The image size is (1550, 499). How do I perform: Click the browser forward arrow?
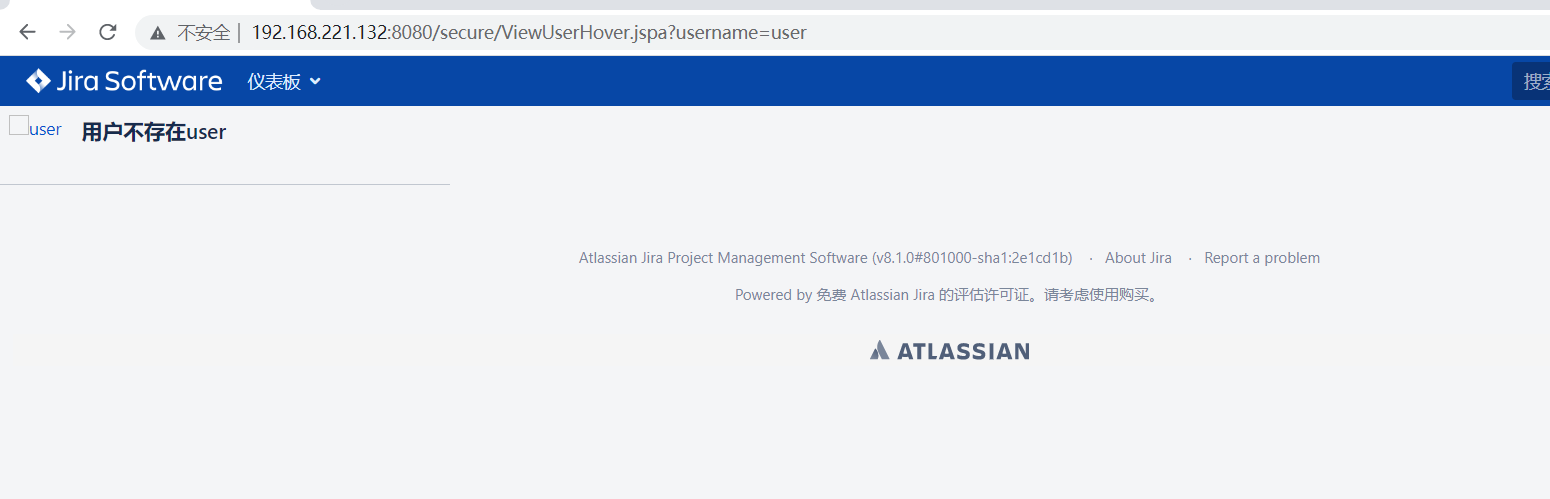coord(67,32)
